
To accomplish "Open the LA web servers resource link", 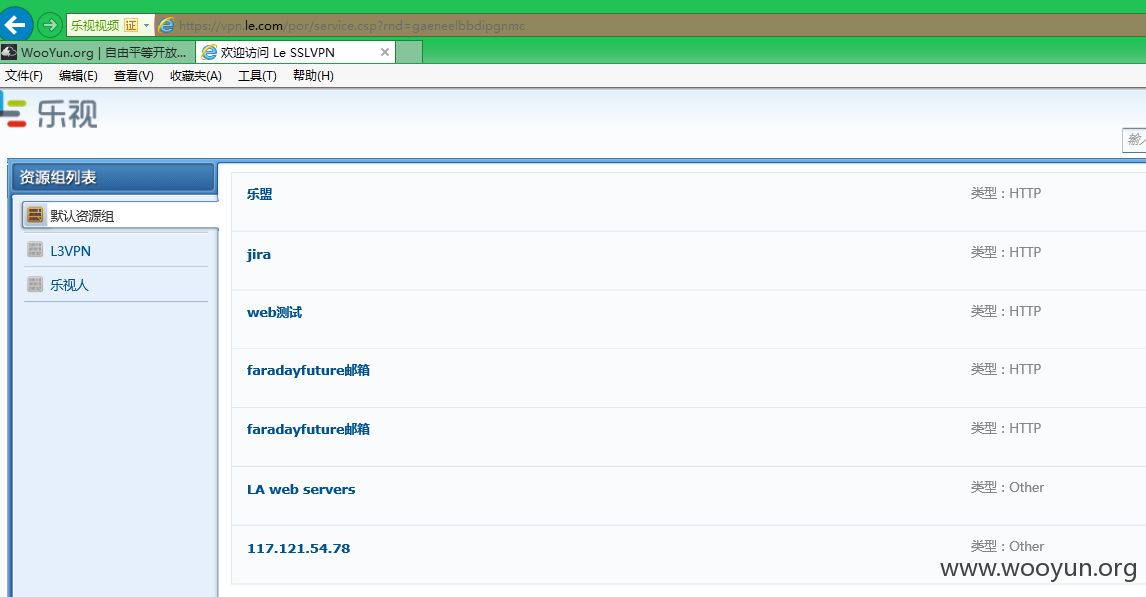I will tap(301, 490).
